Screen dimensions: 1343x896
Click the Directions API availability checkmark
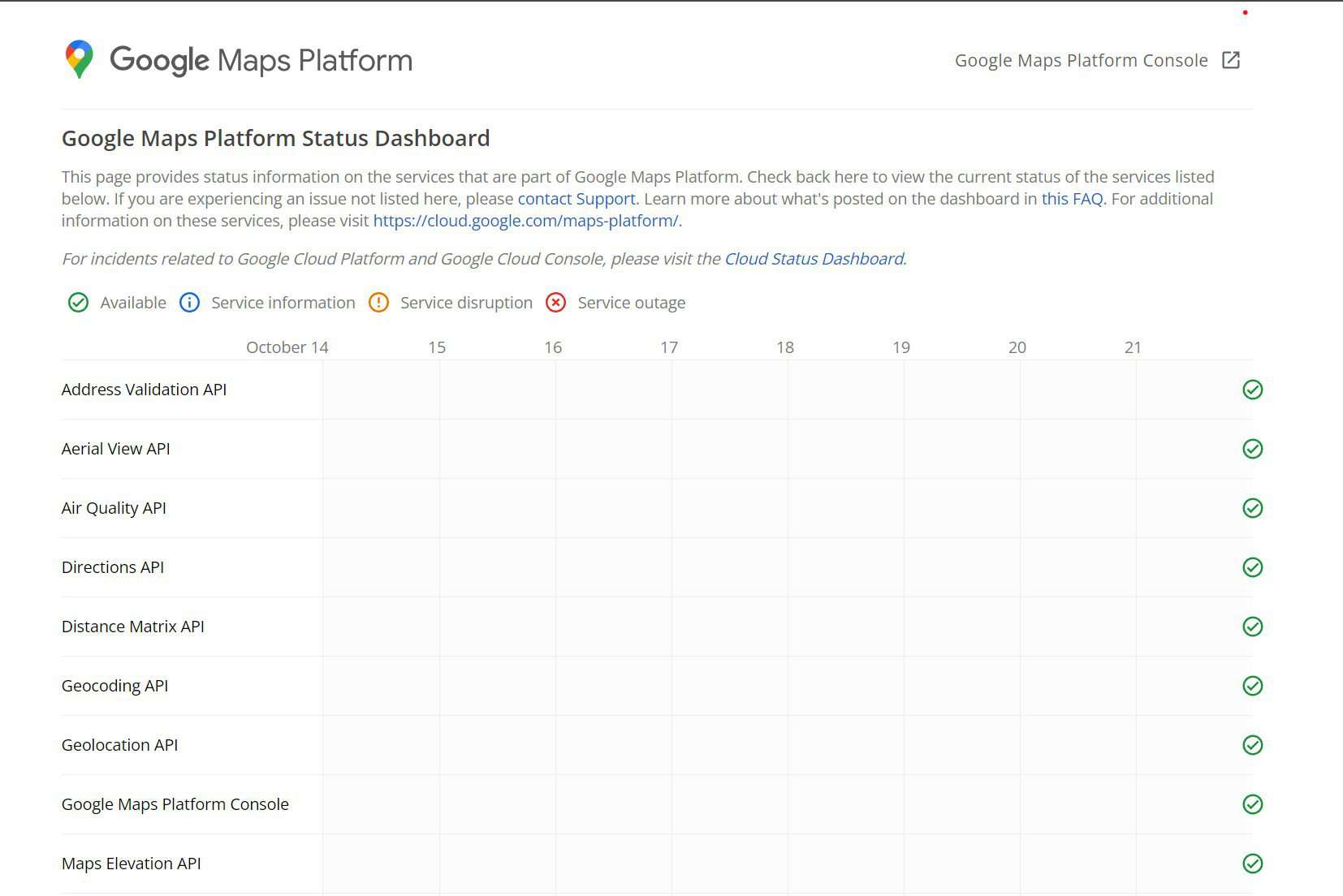pyautogui.click(x=1253, y=567)
